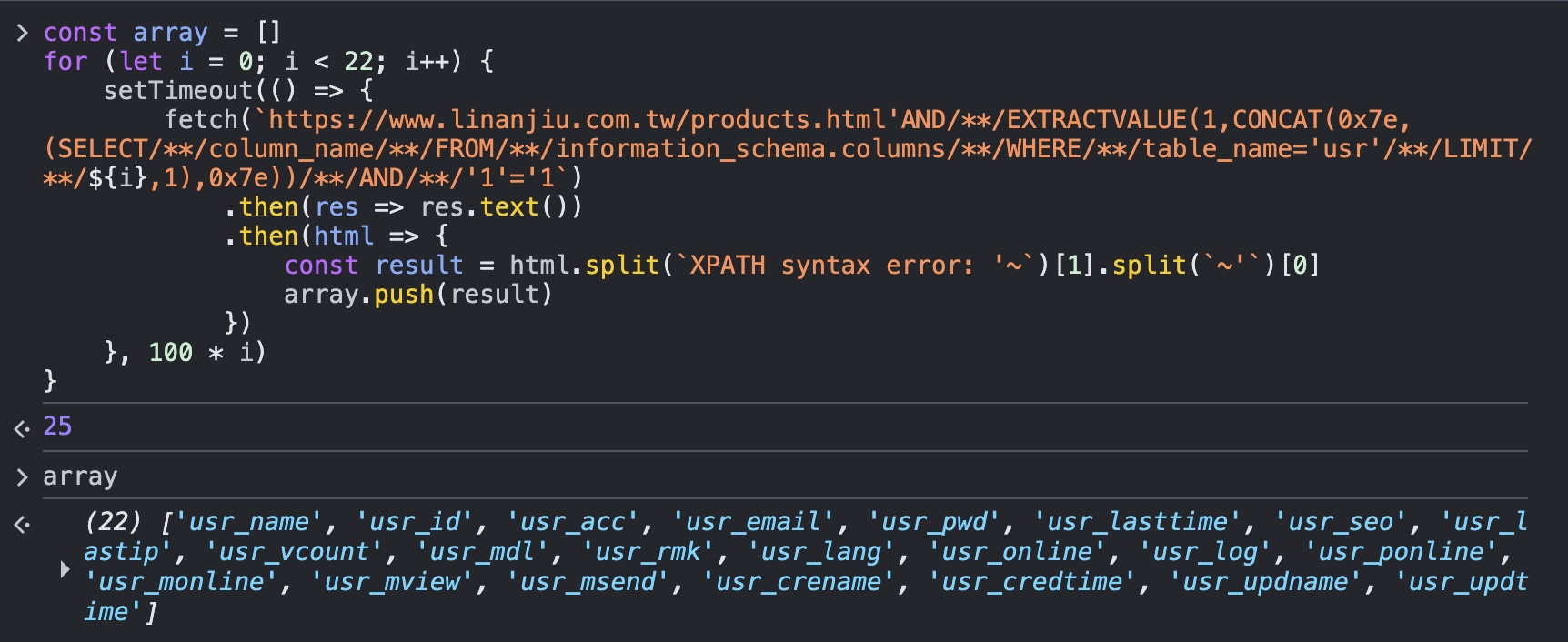Select the 'usr_mdl' array entry
The image size is (1568, 642).
tap(482, 552)
